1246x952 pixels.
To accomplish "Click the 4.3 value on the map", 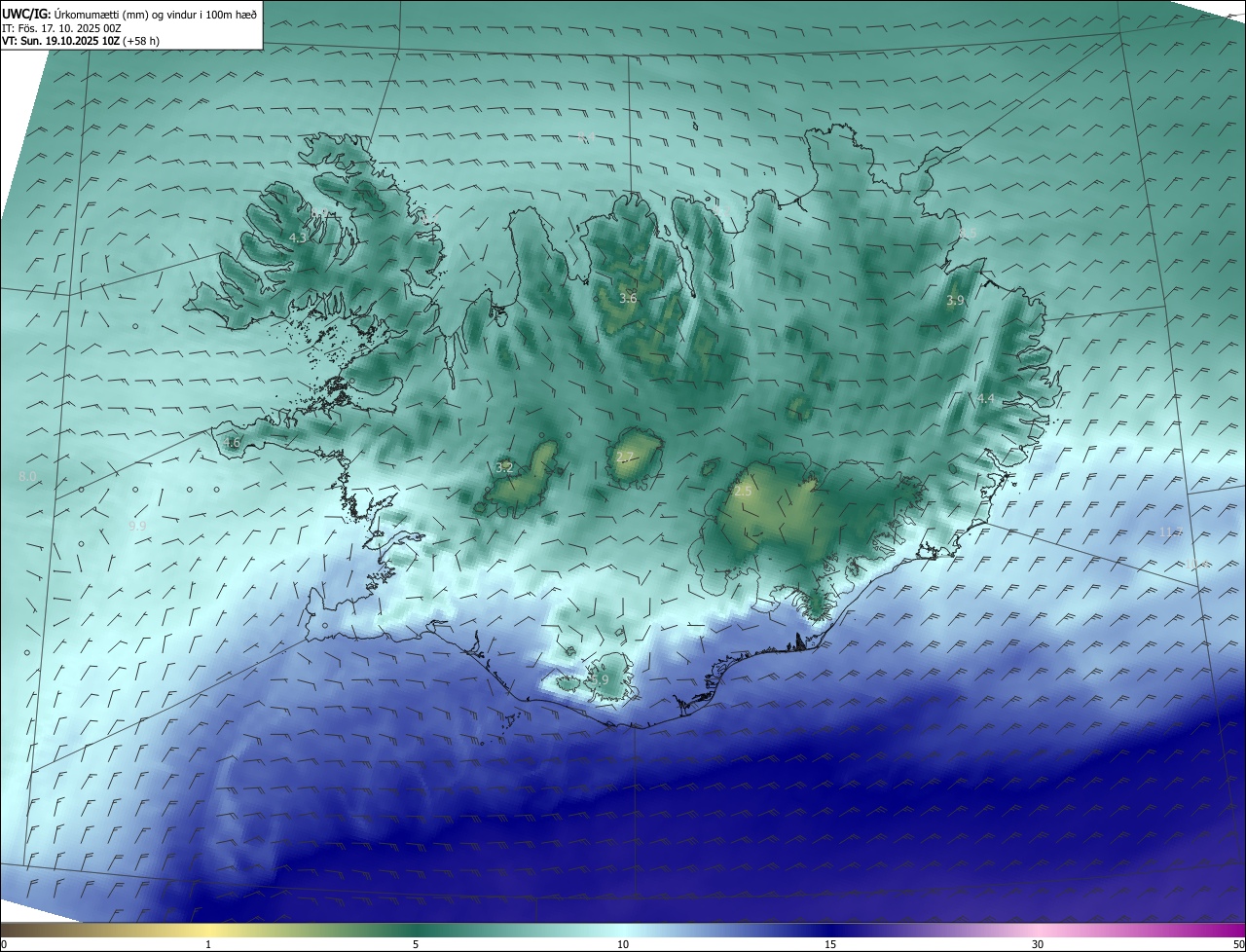I will click(298, 238).
